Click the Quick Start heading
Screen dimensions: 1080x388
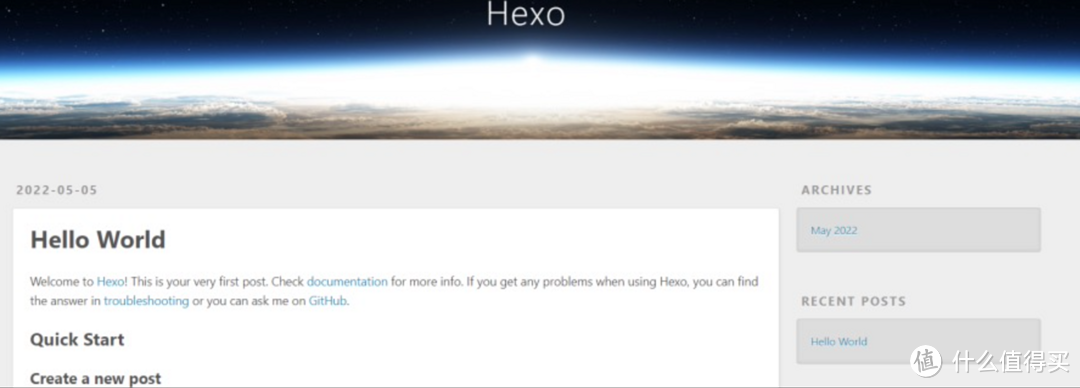pyautogui.click(x=77, y=339)
